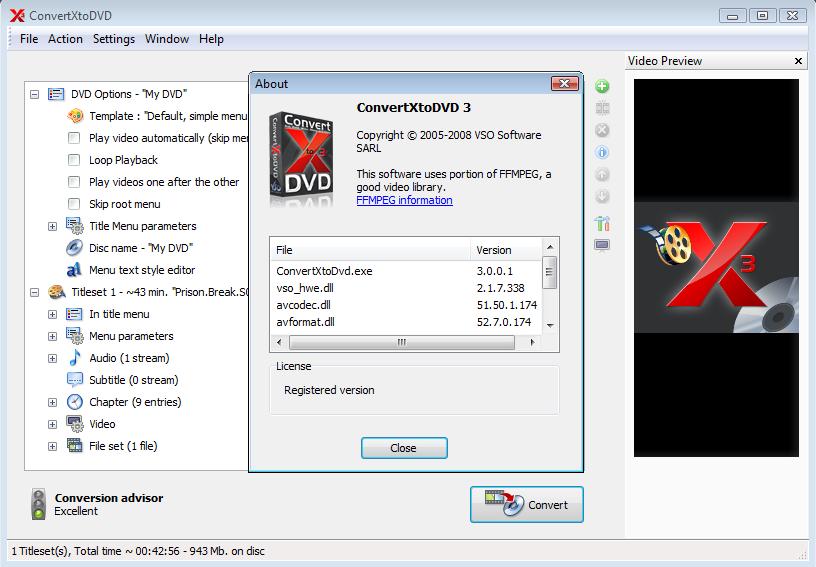Open the settings tools icon
816x567 pixels.
coord(602,224)
